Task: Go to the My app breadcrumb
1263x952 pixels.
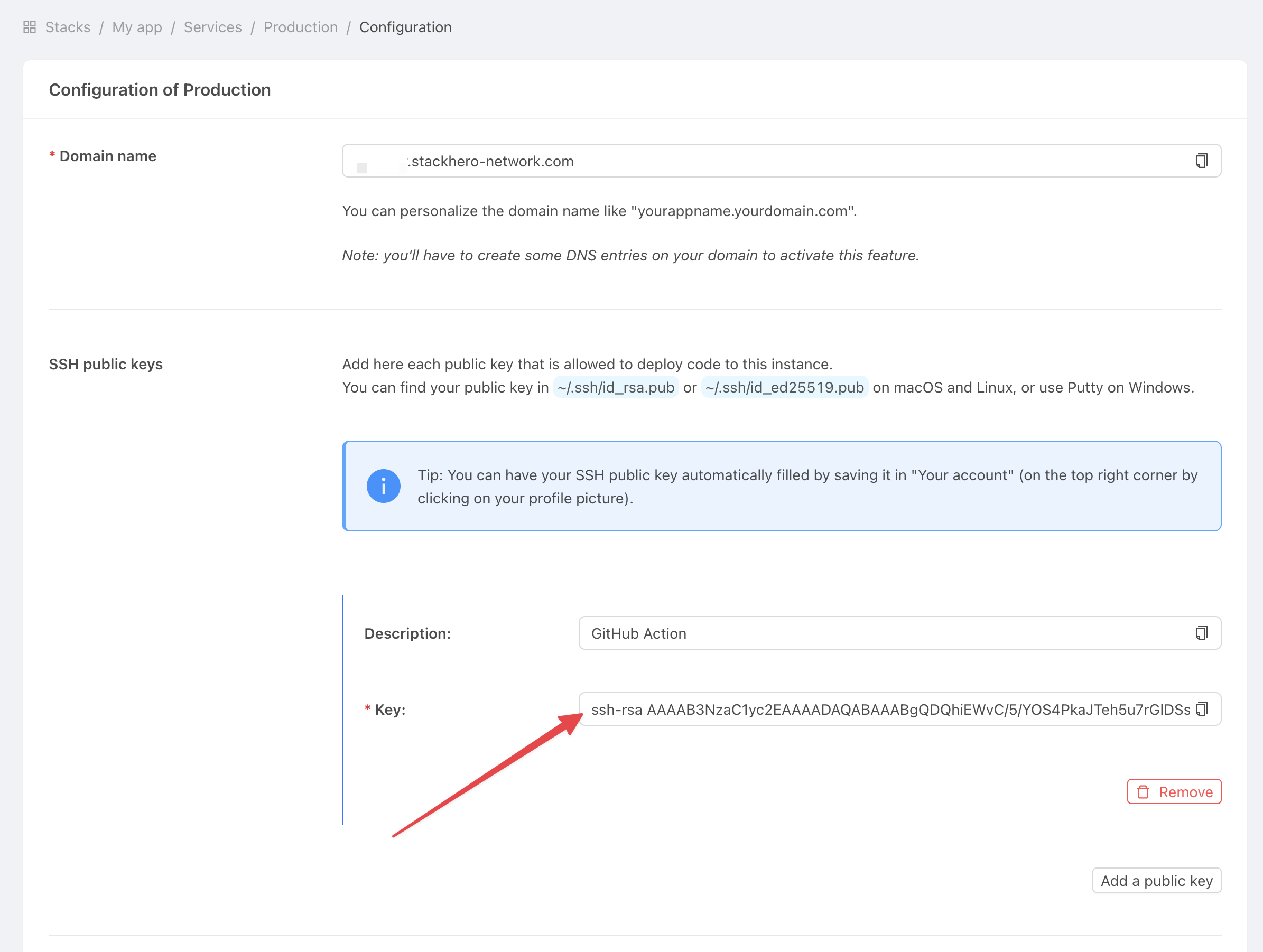Action: click(137, 27)
